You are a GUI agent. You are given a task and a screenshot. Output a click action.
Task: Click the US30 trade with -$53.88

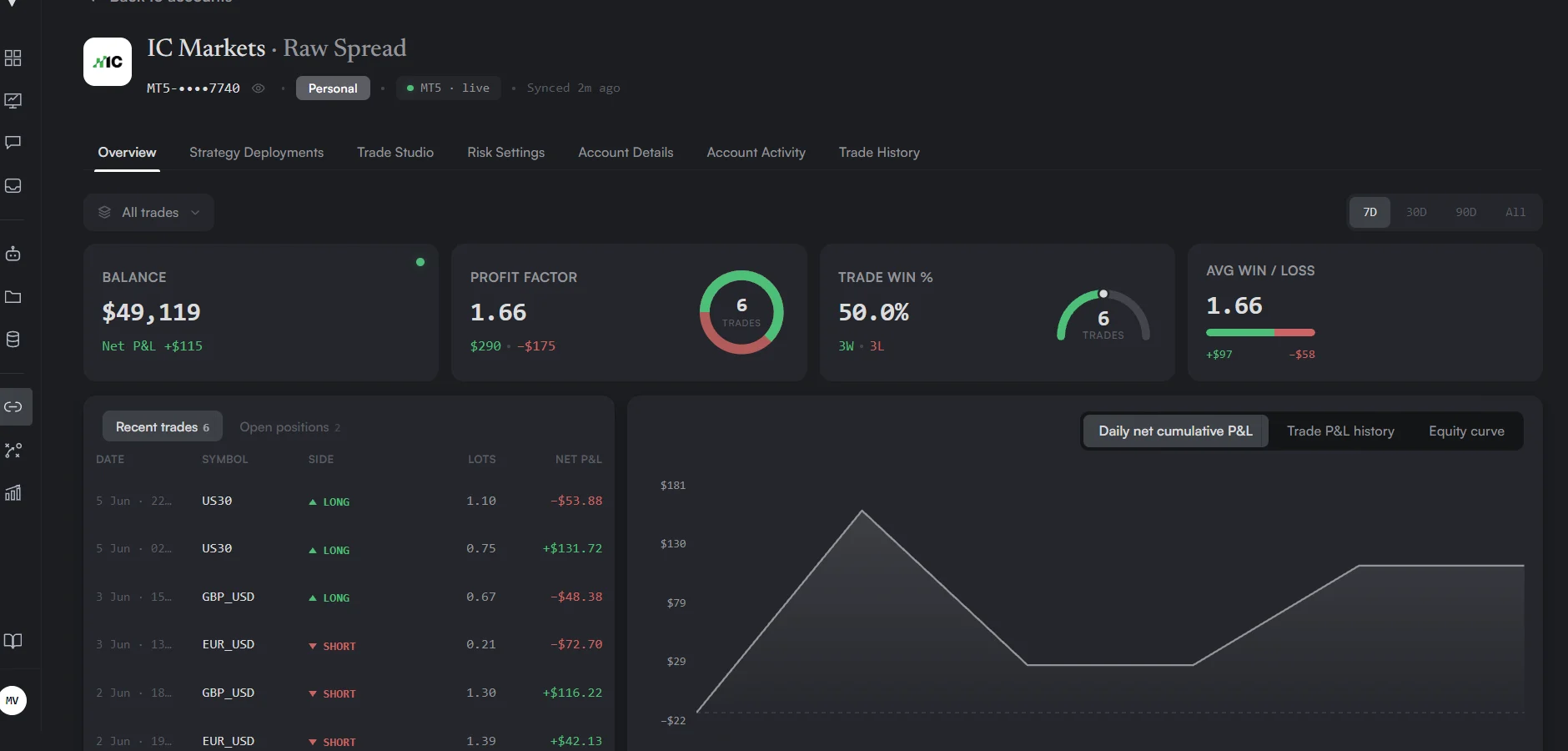pos(349,502)
